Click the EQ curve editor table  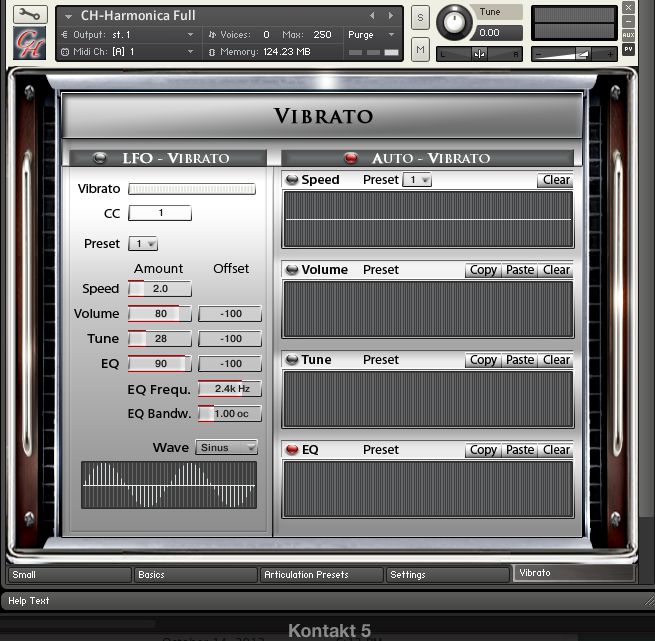point(428,489)
